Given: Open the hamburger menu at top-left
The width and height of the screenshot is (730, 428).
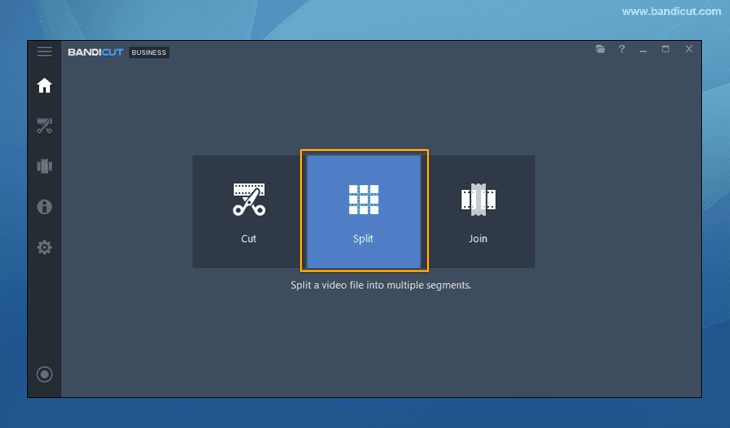Looking at the screenshot, I should tap(45, 52).
